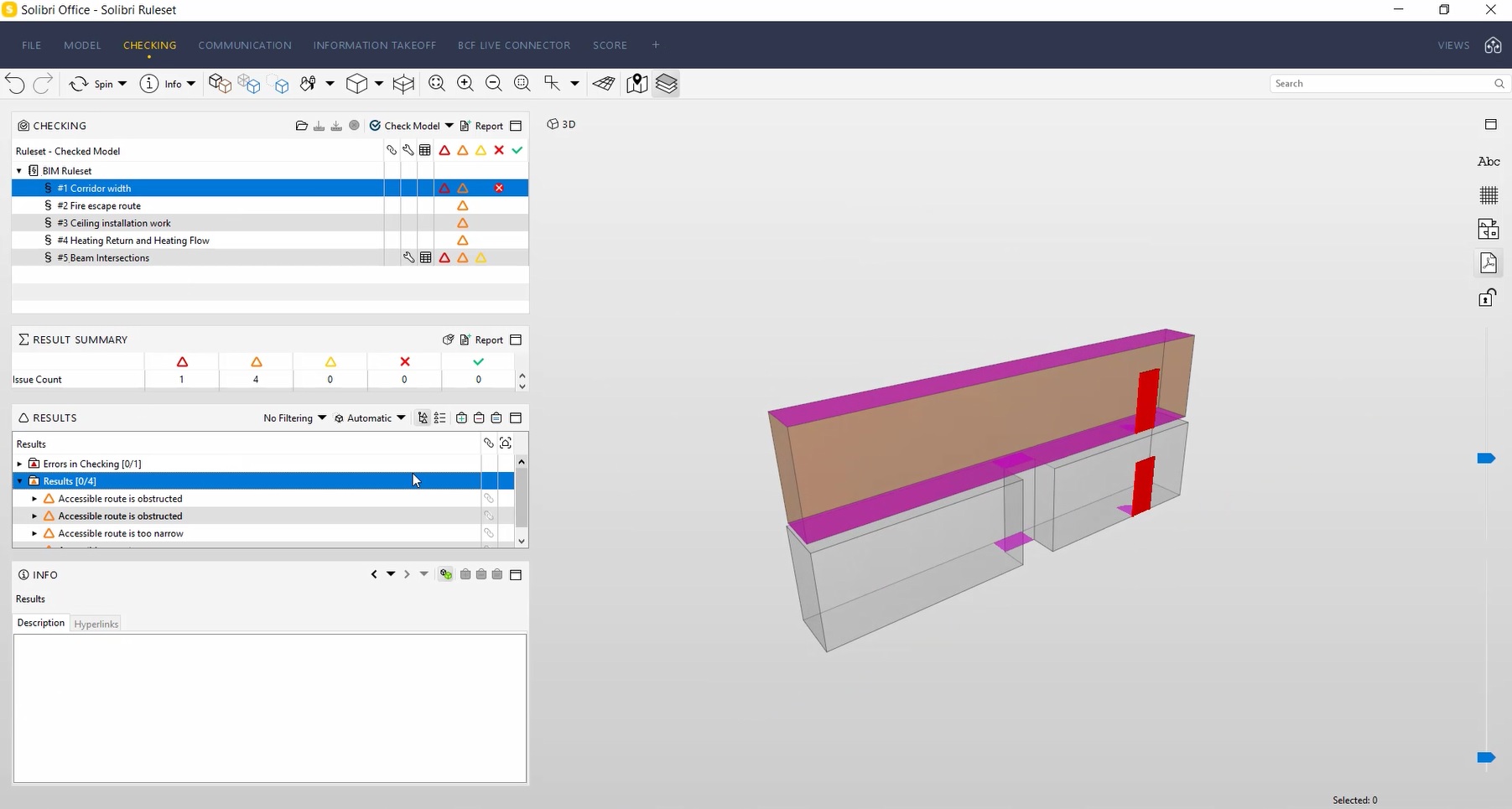Screen dimensions: 1512x809
Task: Open the Spin tool dropdown arrow
Action: point(122,84)
